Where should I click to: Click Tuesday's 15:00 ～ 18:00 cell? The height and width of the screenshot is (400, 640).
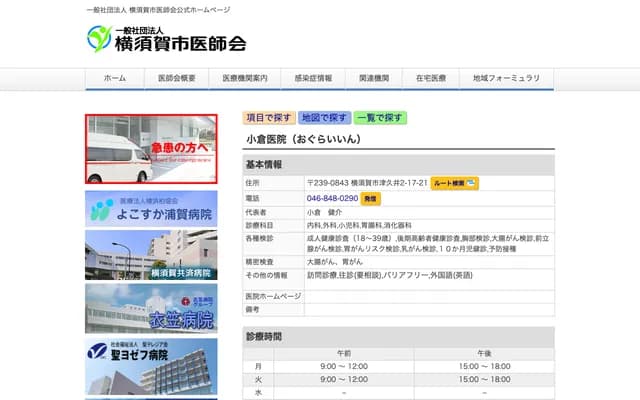point(484,380)
